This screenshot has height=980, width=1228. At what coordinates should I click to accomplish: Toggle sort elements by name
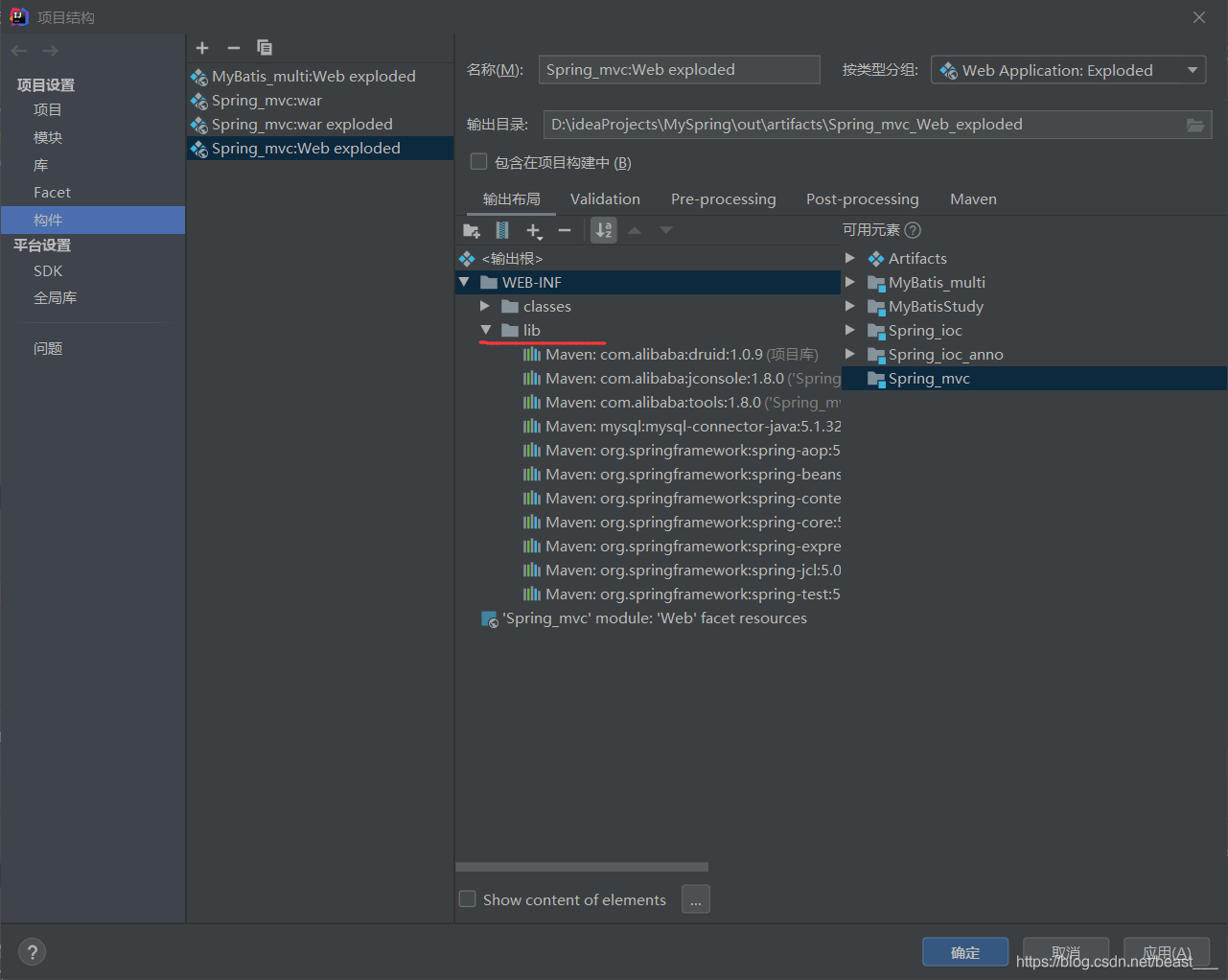604,230
